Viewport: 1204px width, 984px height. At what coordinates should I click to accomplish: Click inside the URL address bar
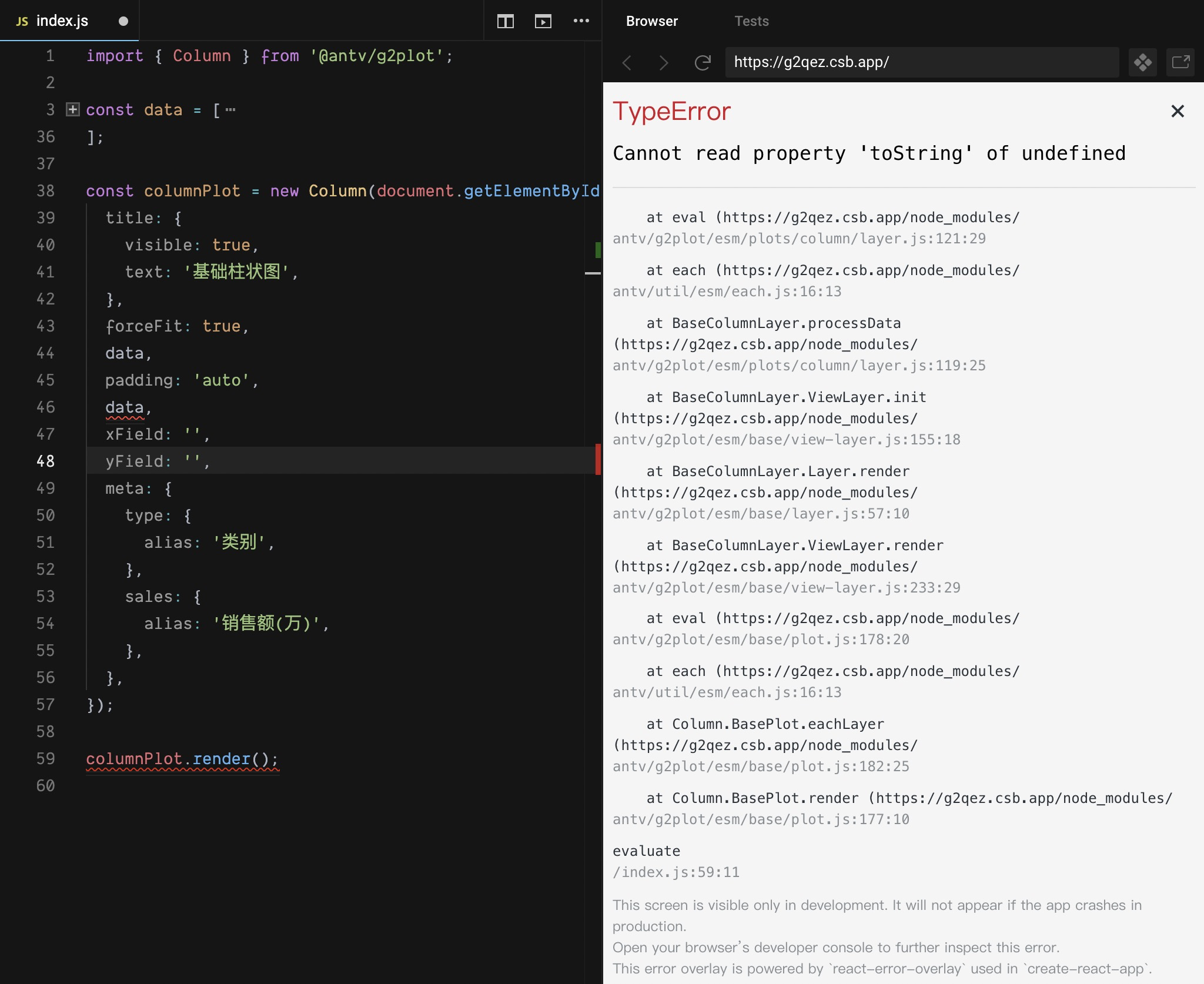[x=882, y=62]
